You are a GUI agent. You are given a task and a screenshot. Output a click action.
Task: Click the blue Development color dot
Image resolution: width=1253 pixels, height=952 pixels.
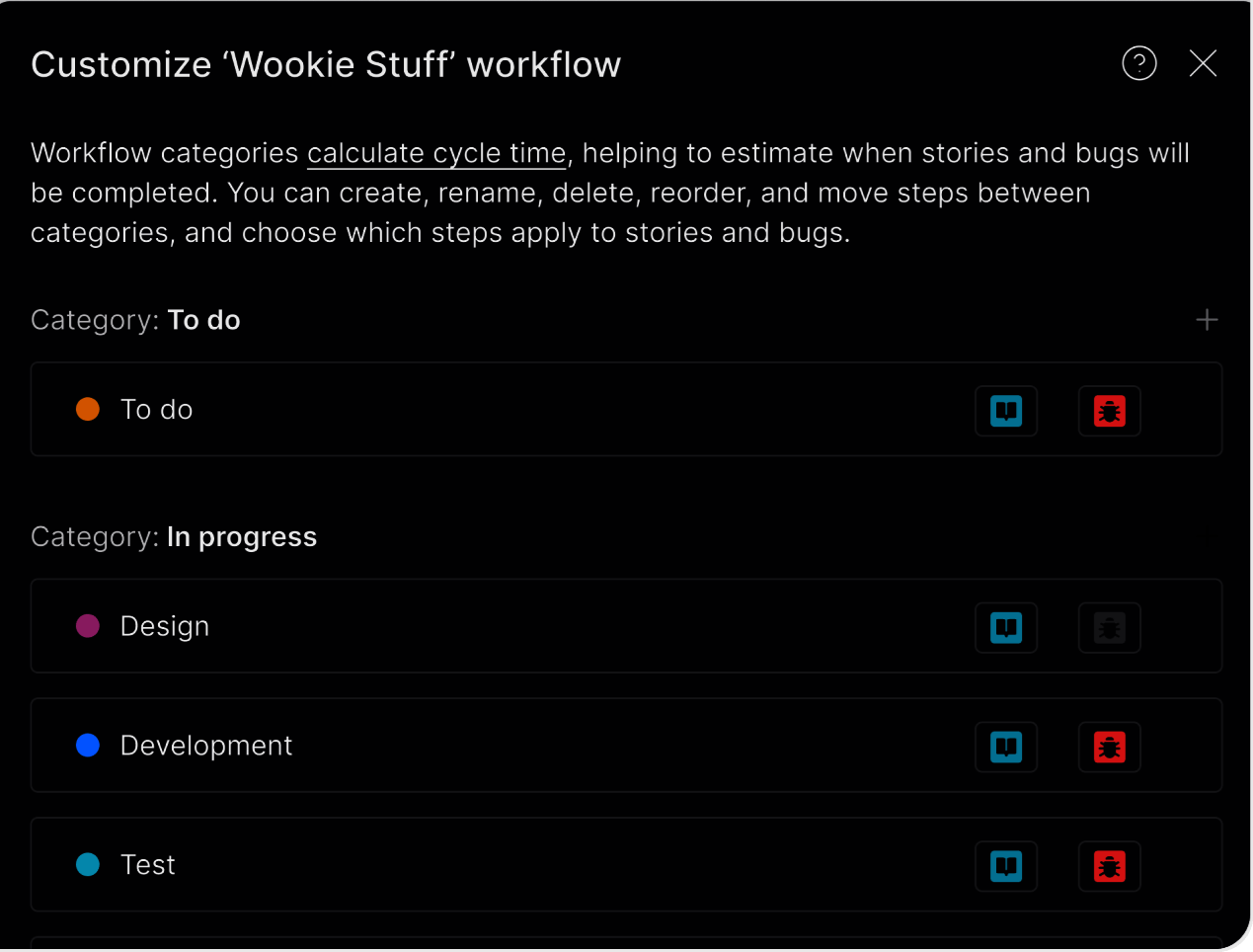tap(88, 746)
